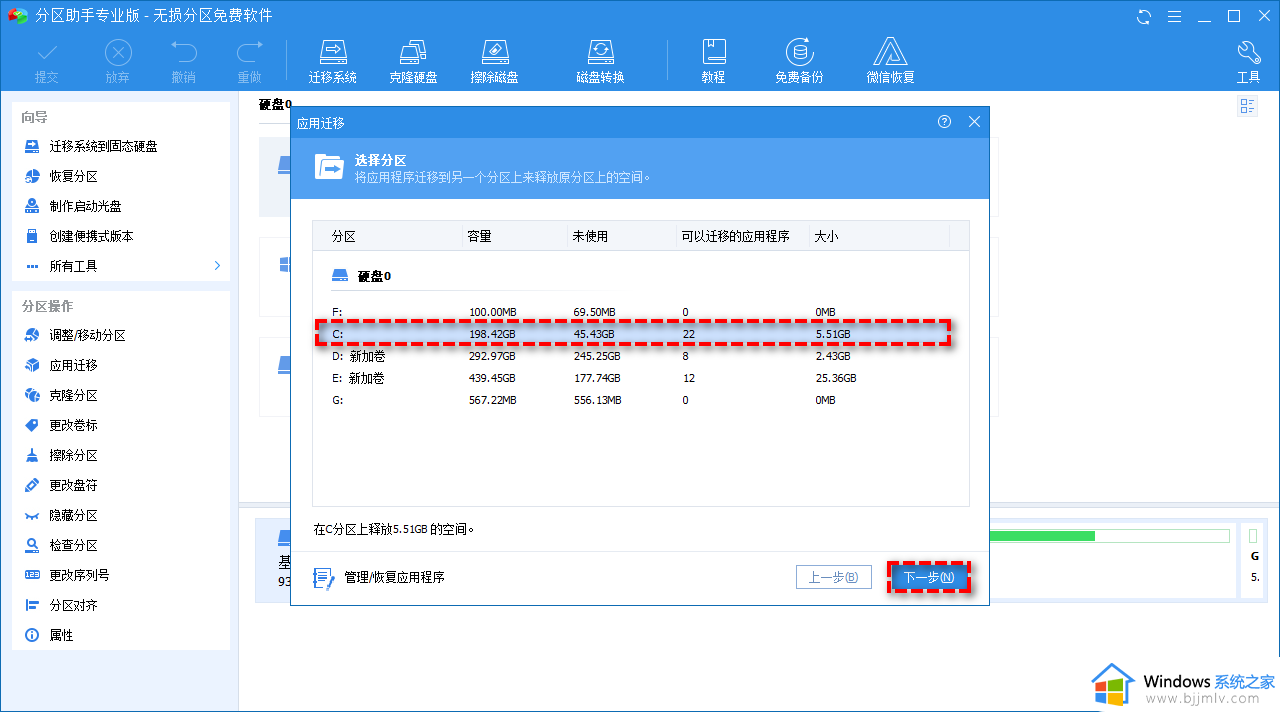Select the C: partition row
Screen dimensions: 1280x712
pos(633,334)
